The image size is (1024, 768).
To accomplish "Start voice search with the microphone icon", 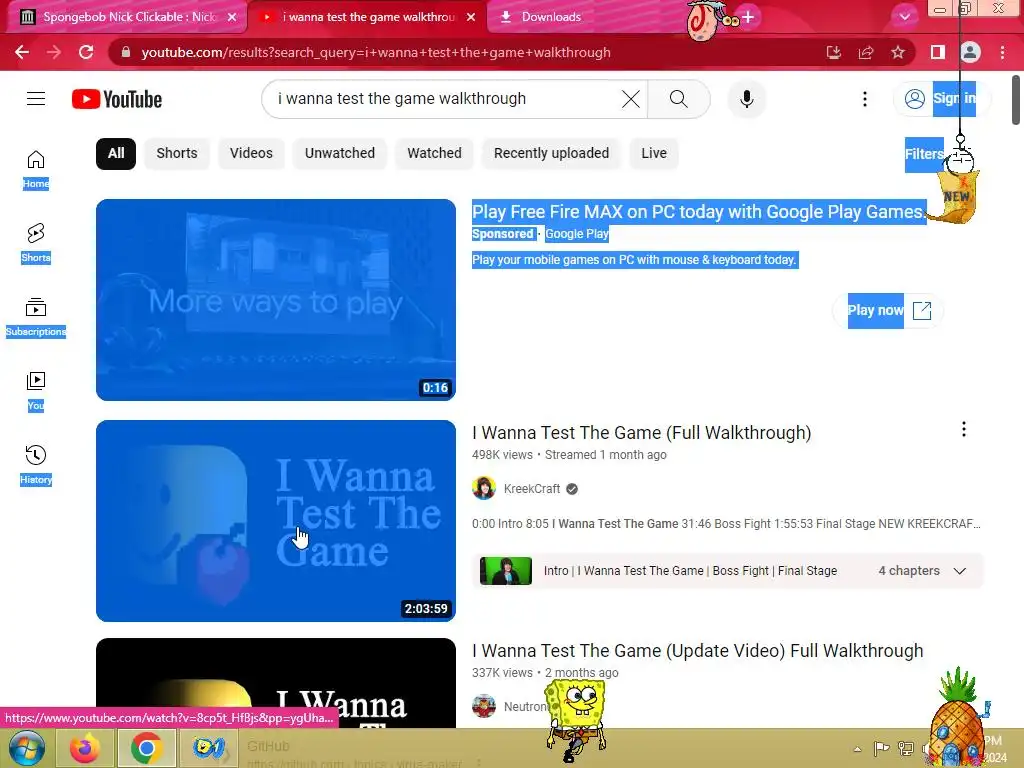I will [x=747, y=99].
